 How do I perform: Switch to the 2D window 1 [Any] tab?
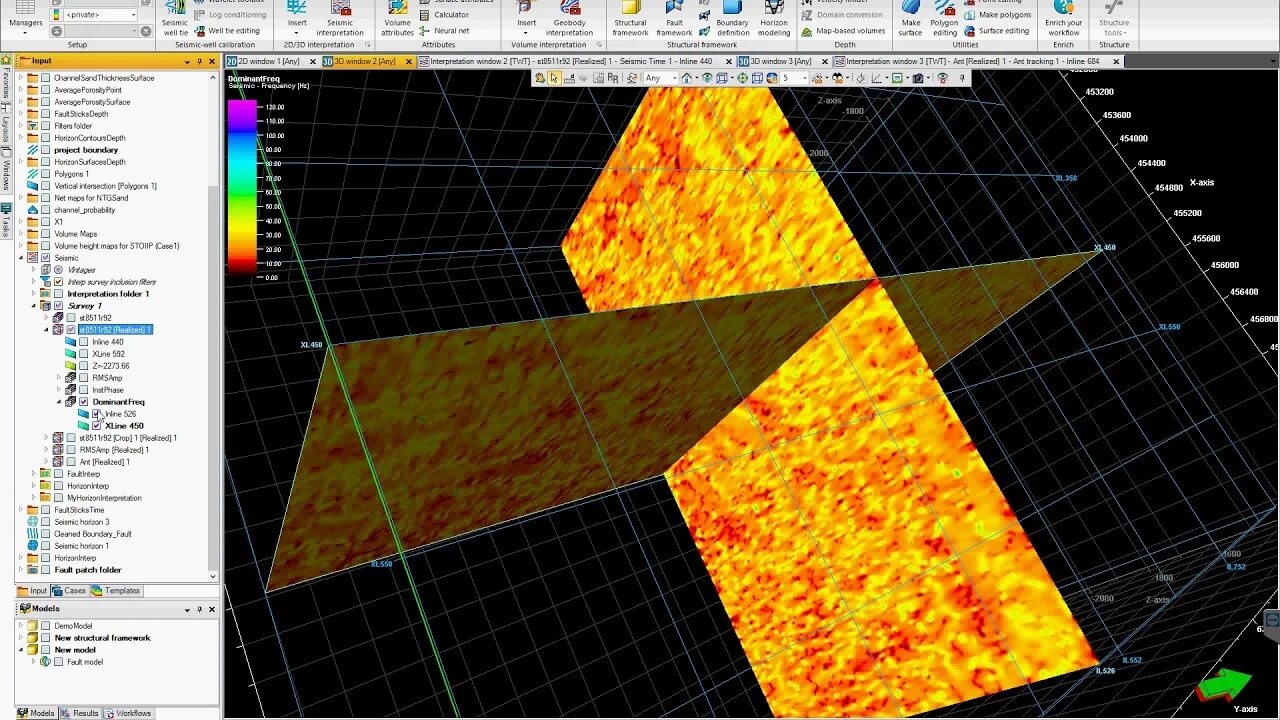click(x=269, y=61)
